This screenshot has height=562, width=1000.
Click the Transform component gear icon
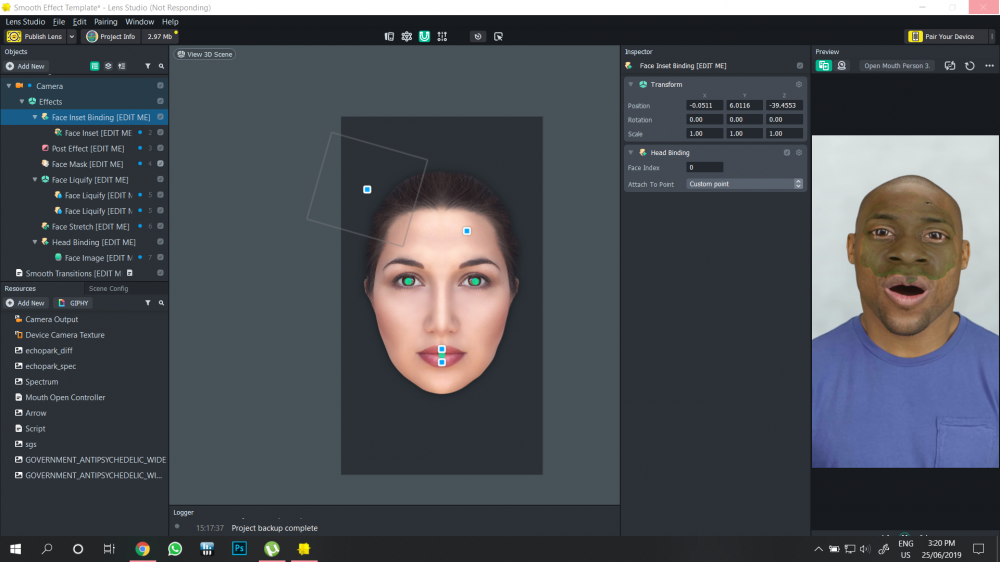point(798,84)
